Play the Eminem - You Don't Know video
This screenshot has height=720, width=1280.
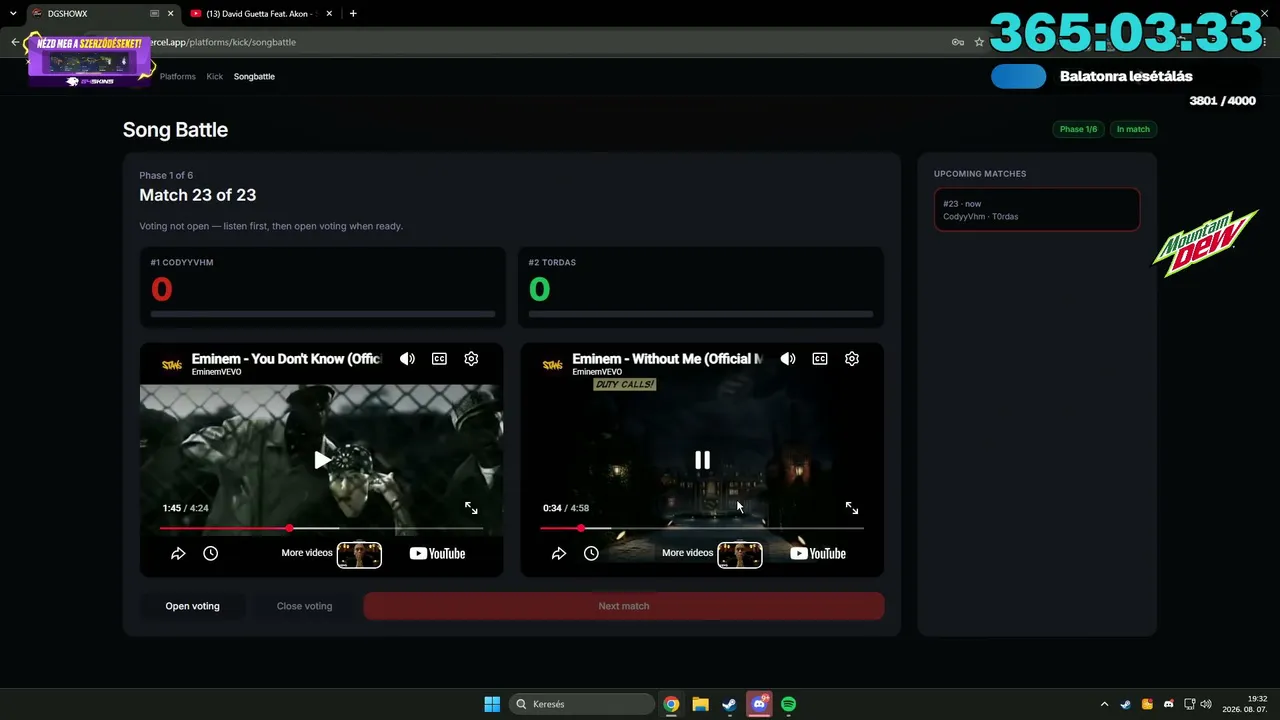tap(322, 460)
